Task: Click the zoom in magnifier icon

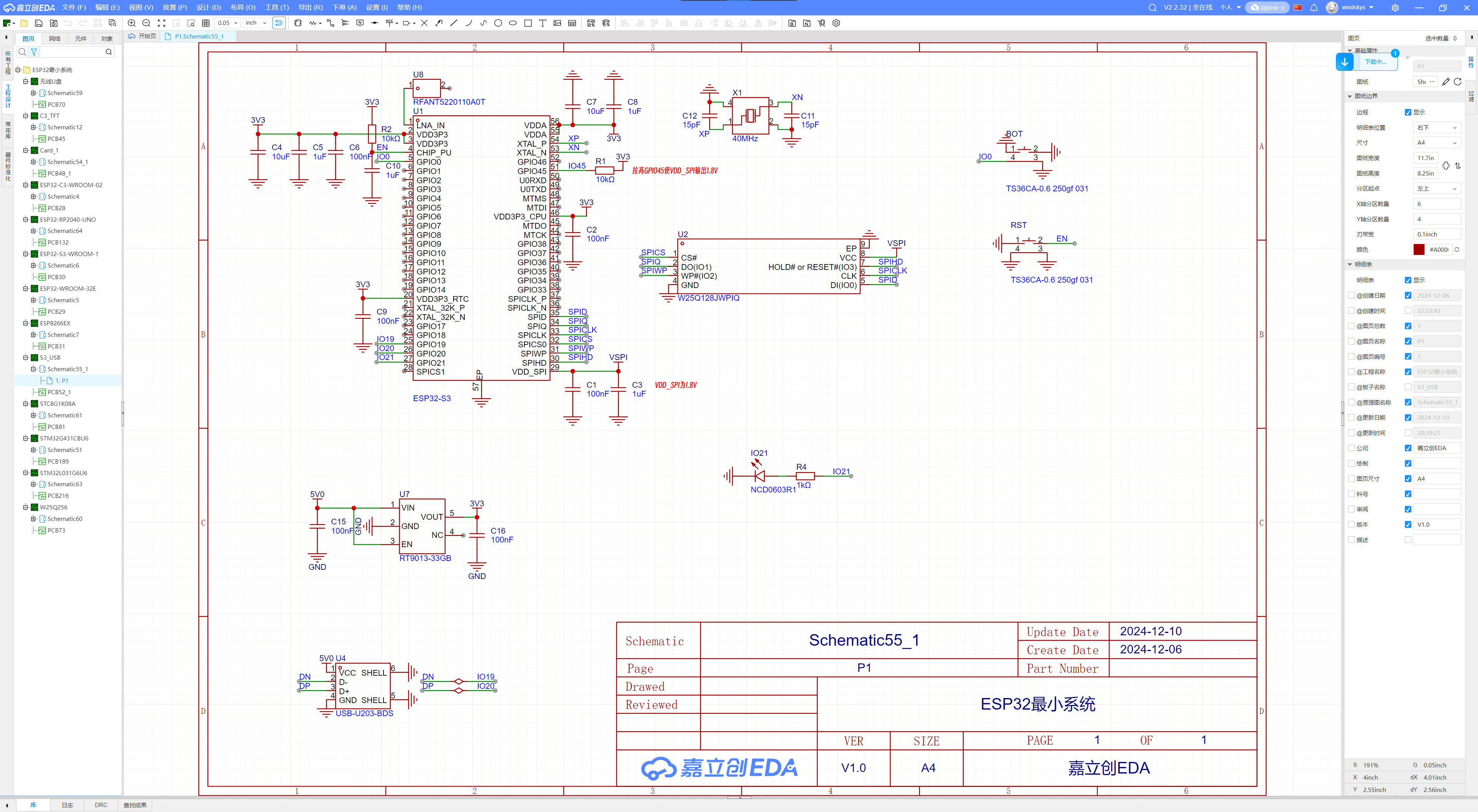Action: [x=131, y=23]
